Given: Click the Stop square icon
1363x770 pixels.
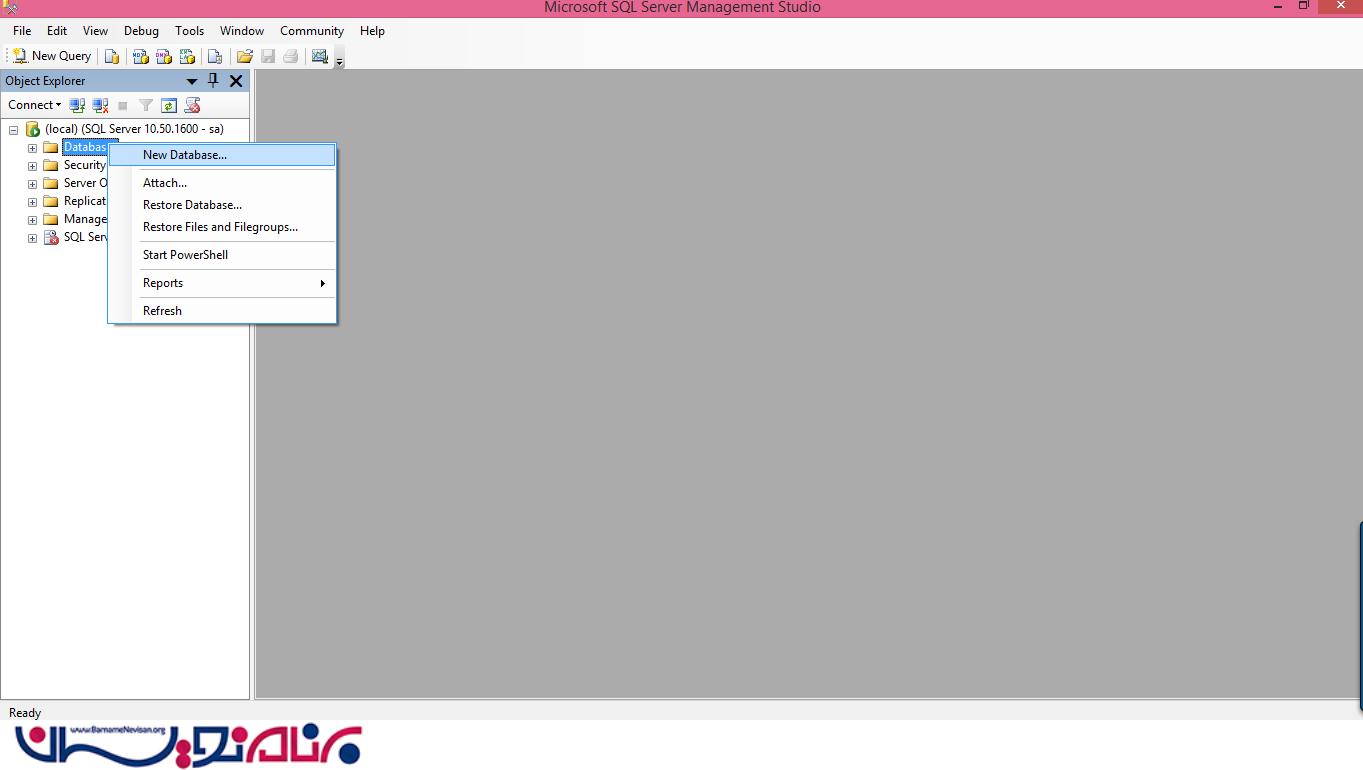Looking at the screenshot, I should pyautogui.click(x=123, y=105).
